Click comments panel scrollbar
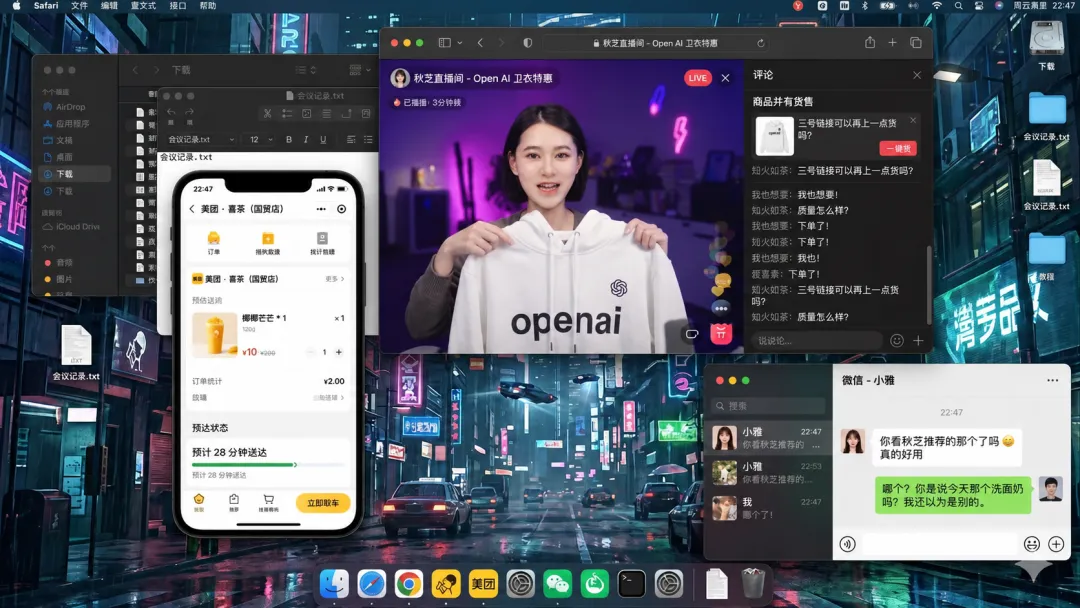The image size is (1080, 608). tap(928, 284)
